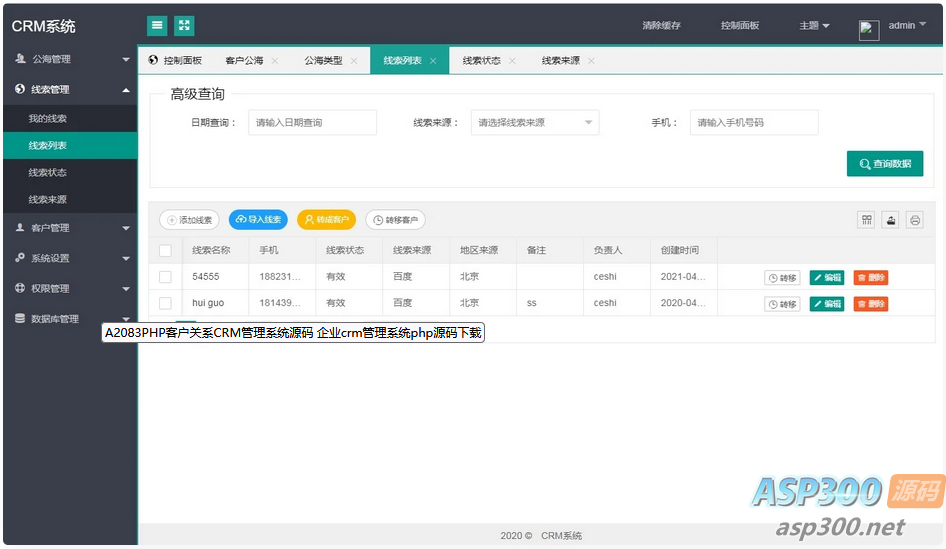Switch to the 线索状态 tab

click(481, 61)
